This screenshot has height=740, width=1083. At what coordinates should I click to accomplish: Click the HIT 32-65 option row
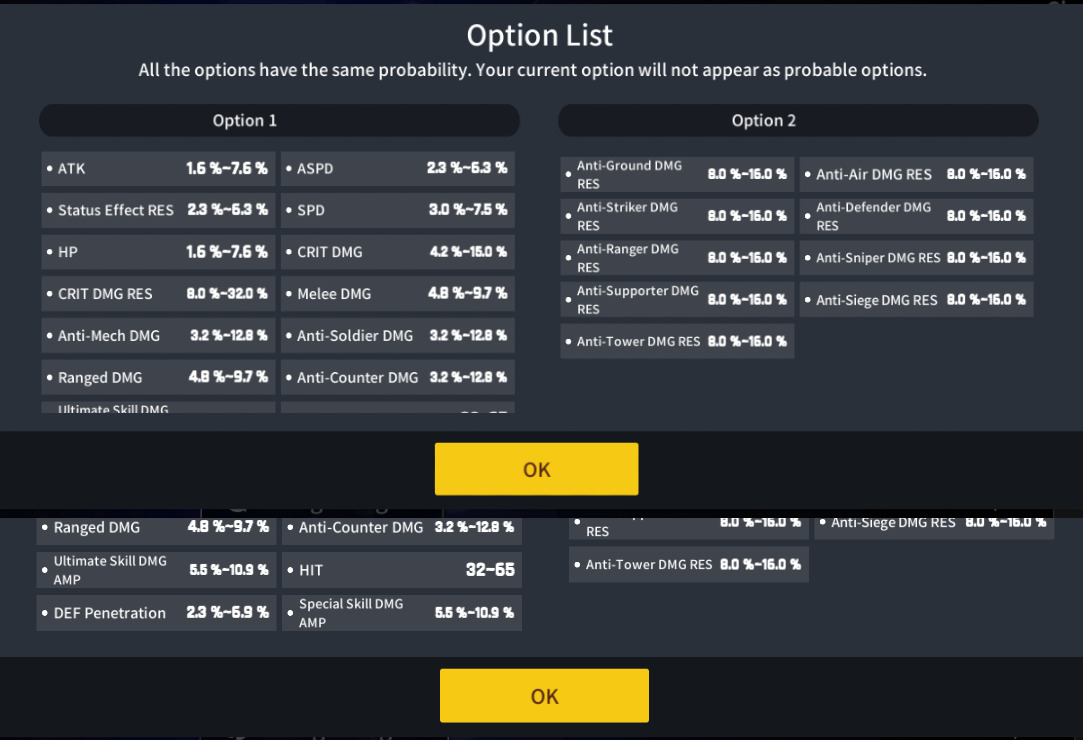click(402, 570)
